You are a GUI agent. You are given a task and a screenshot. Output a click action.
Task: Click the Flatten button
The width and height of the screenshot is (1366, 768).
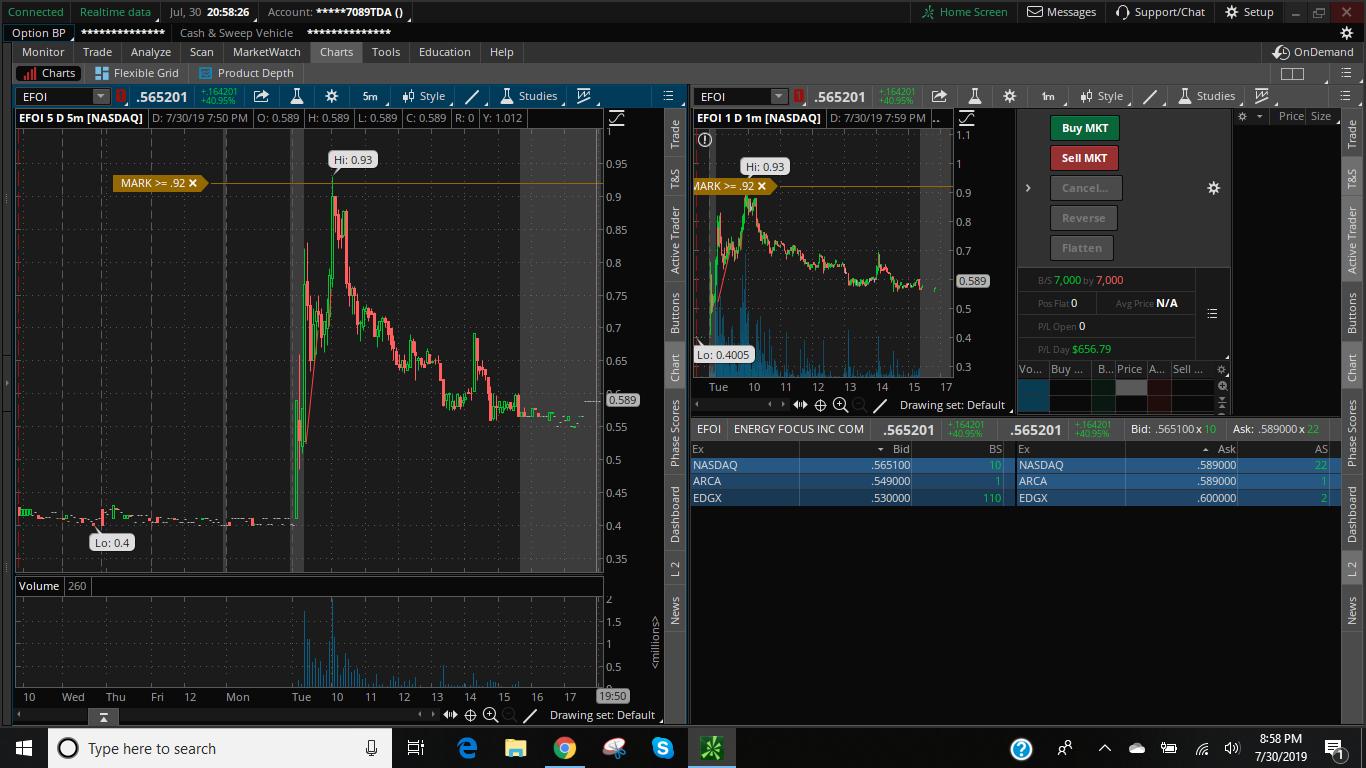[1082, 248]
